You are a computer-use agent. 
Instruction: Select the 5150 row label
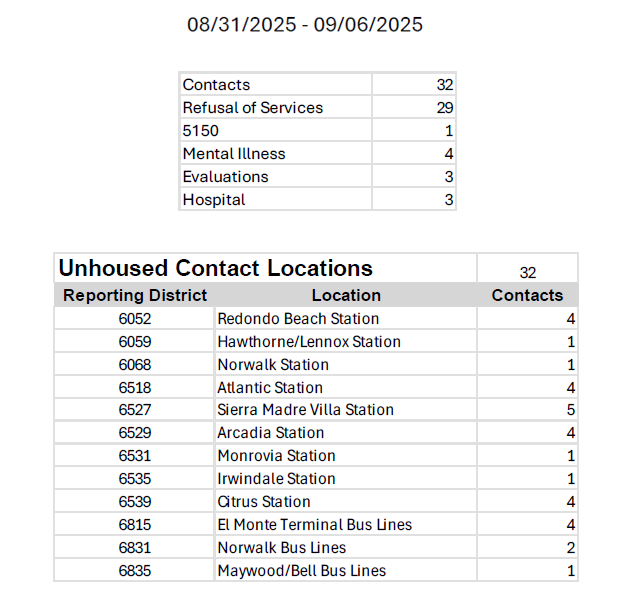[x=201, y=131]
